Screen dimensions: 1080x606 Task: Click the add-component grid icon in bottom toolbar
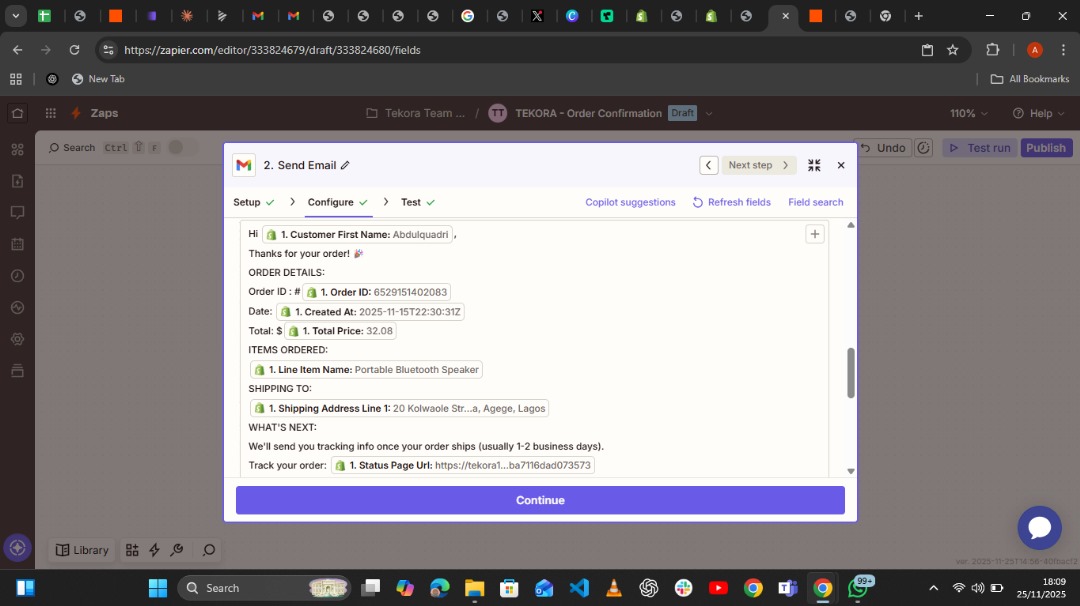click(x=132, y=550)
